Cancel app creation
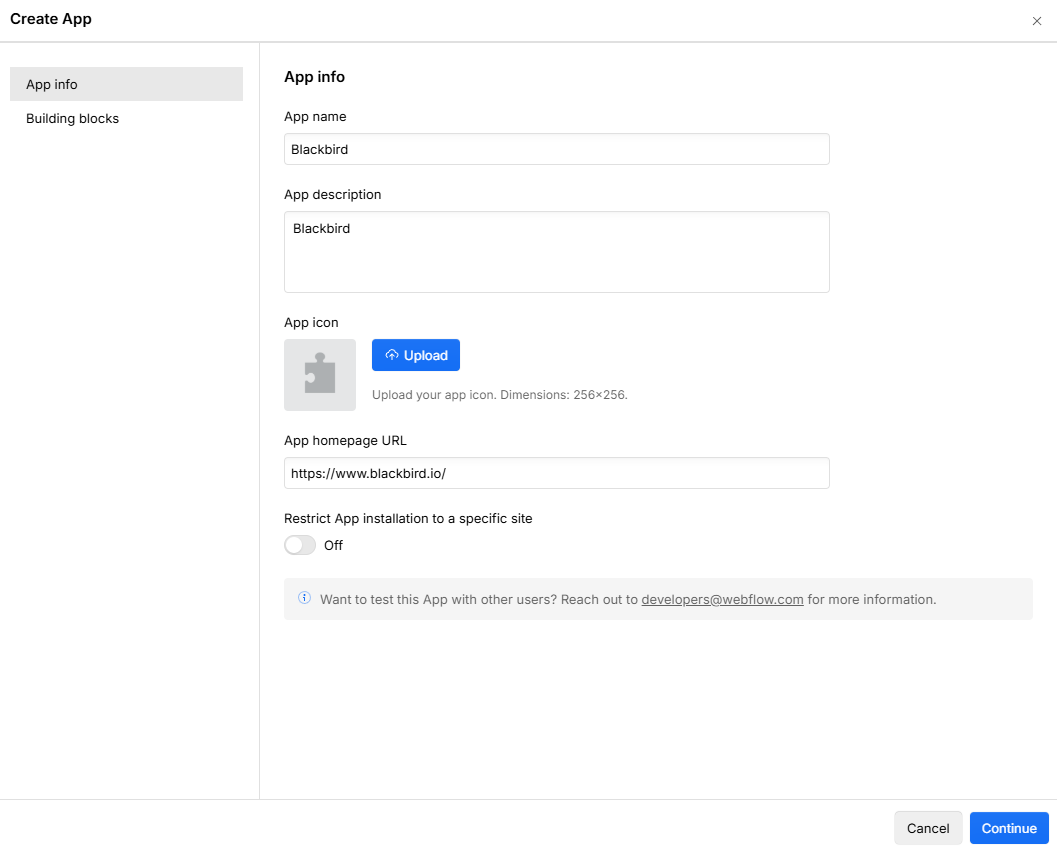The image size is (1057, 855). 928,828
